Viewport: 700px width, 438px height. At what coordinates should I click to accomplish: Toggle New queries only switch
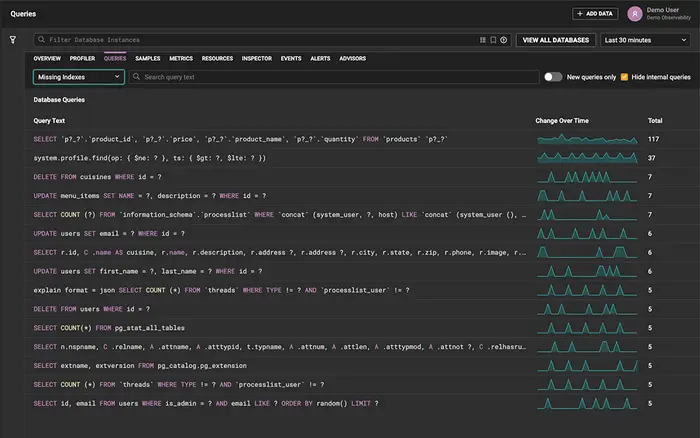[x=553, y=77]
